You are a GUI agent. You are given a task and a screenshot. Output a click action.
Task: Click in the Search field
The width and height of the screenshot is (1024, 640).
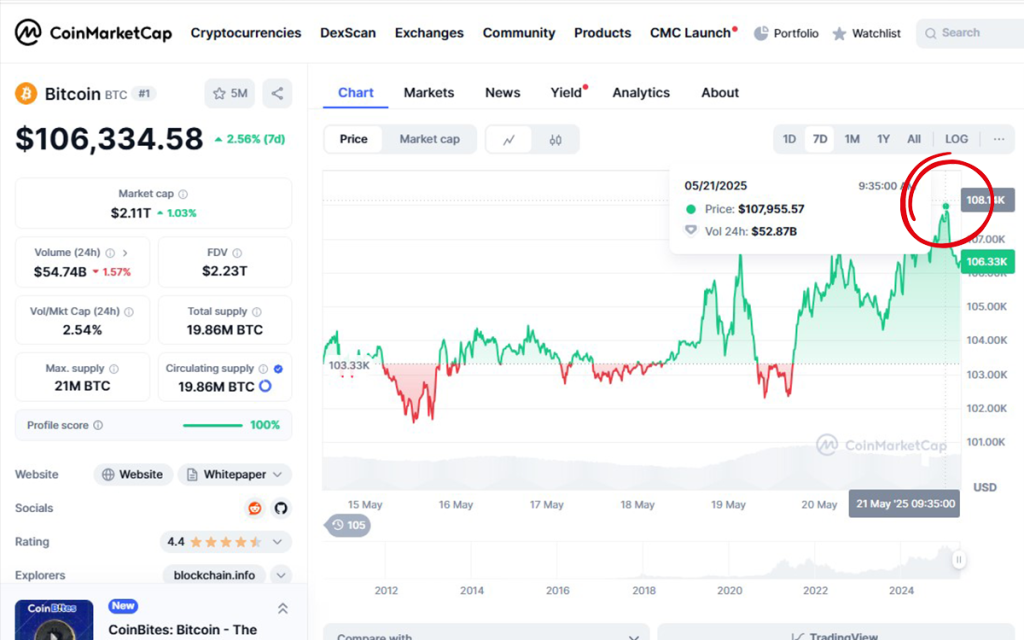click(x=970, y=33)
